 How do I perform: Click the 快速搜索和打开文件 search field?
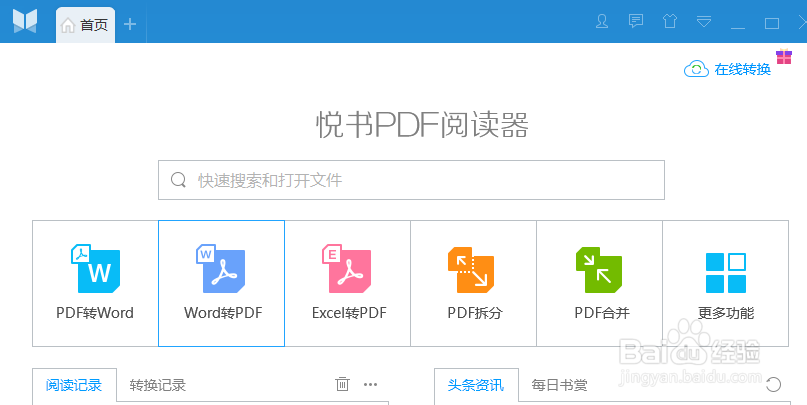point(411,180)
